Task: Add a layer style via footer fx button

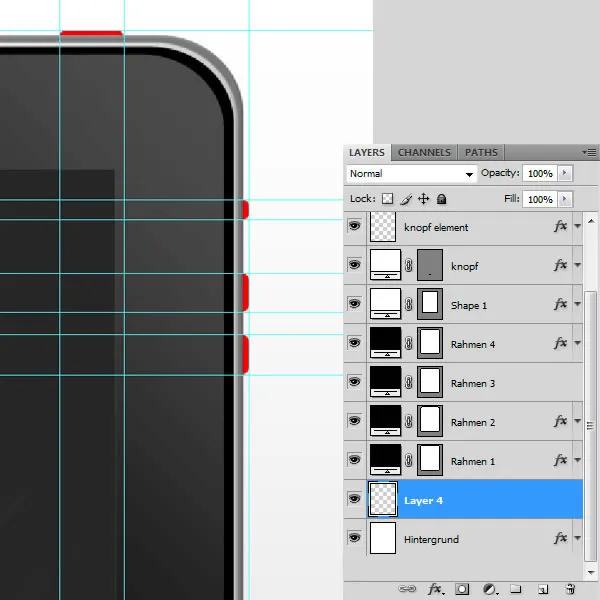Action: (435, 589)
